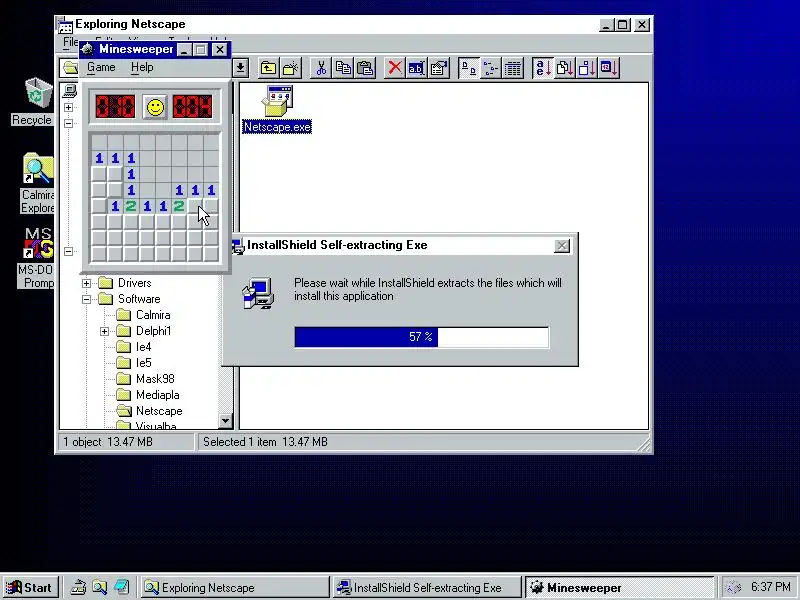Click the Calmira folder icon in the tree
Viewport: 800px width, 600px height.
(123, 315)
